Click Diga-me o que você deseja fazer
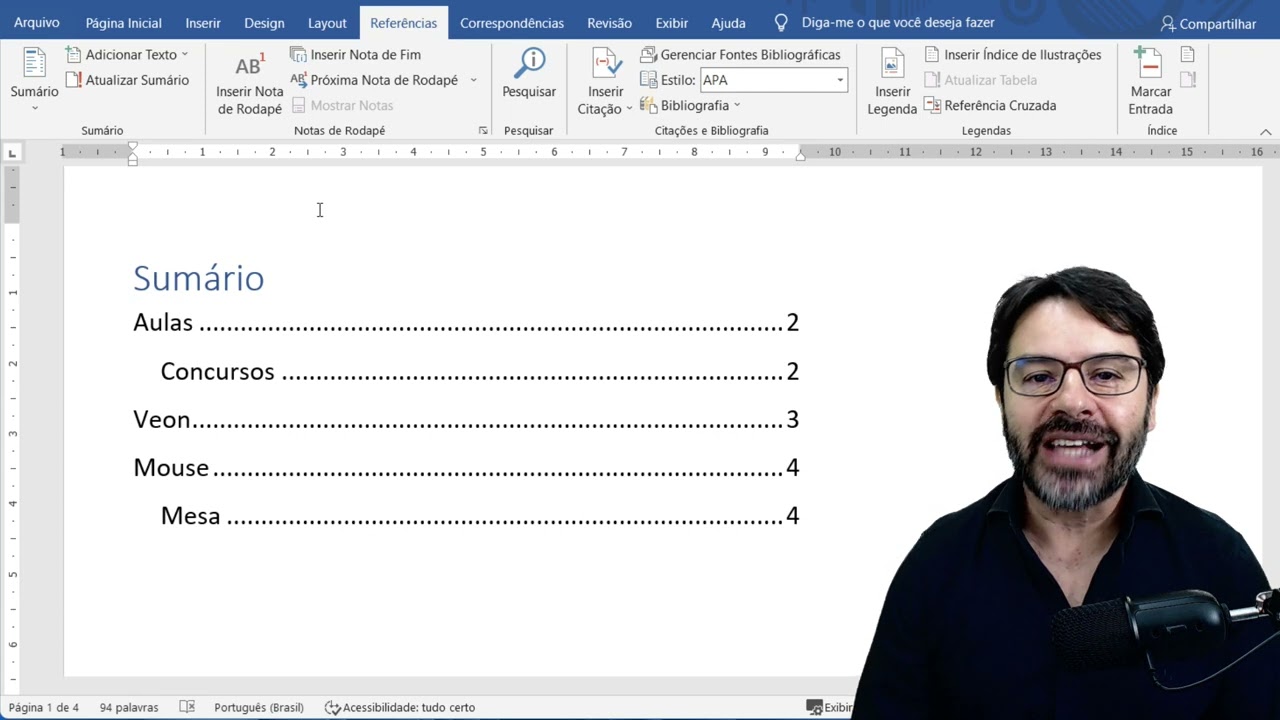 tap(898, 23)
